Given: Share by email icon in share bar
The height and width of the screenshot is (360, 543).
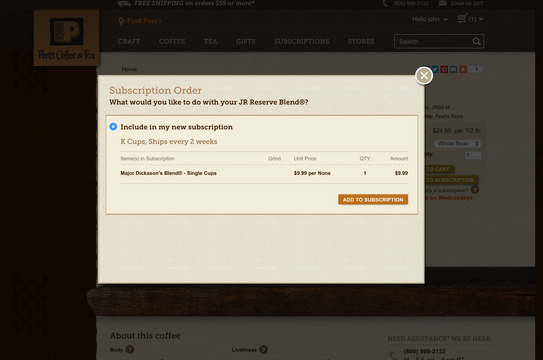Looking at the screenshot, I should tap(454, 70).
